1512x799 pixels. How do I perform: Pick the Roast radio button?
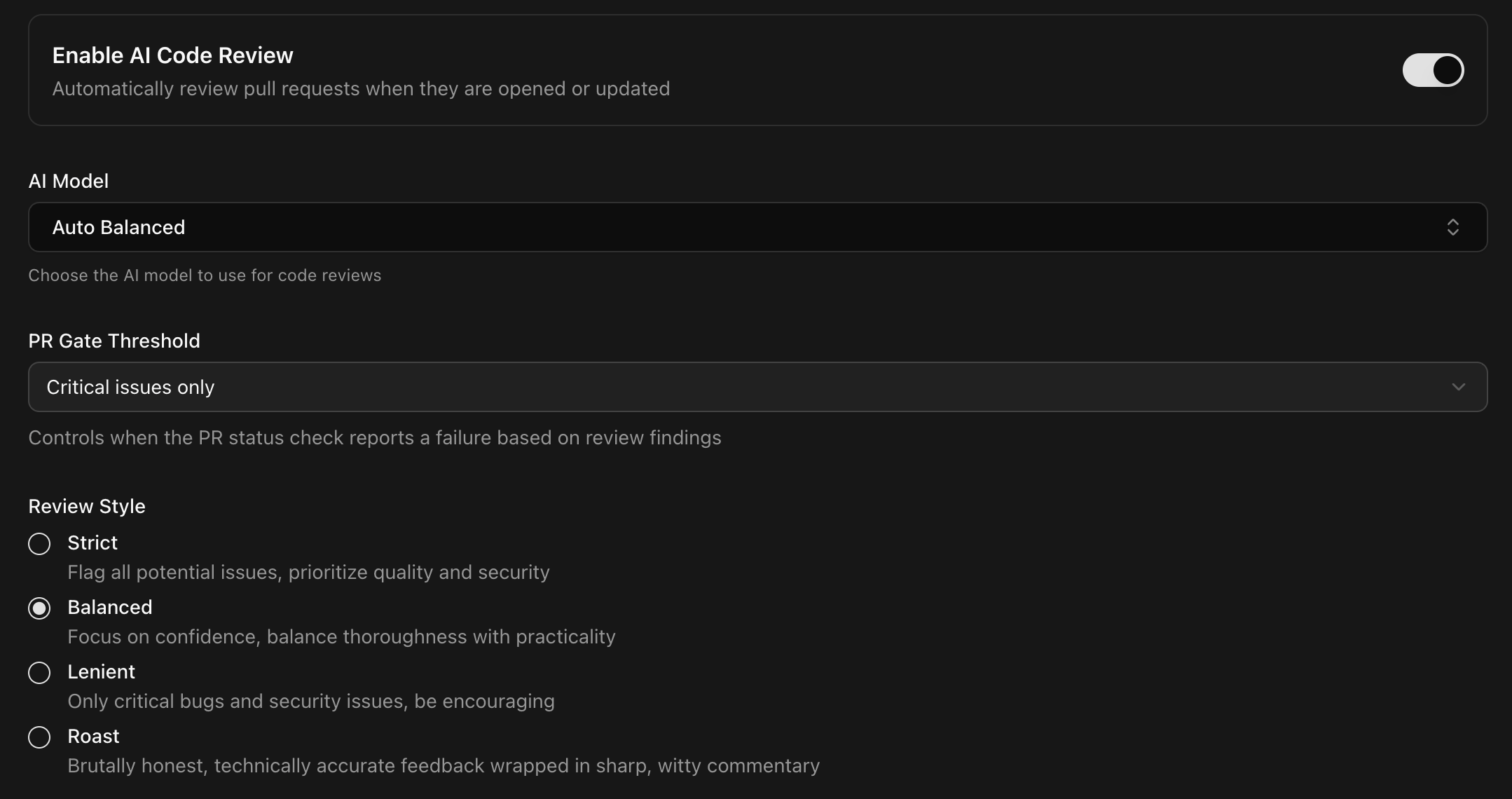39,737
